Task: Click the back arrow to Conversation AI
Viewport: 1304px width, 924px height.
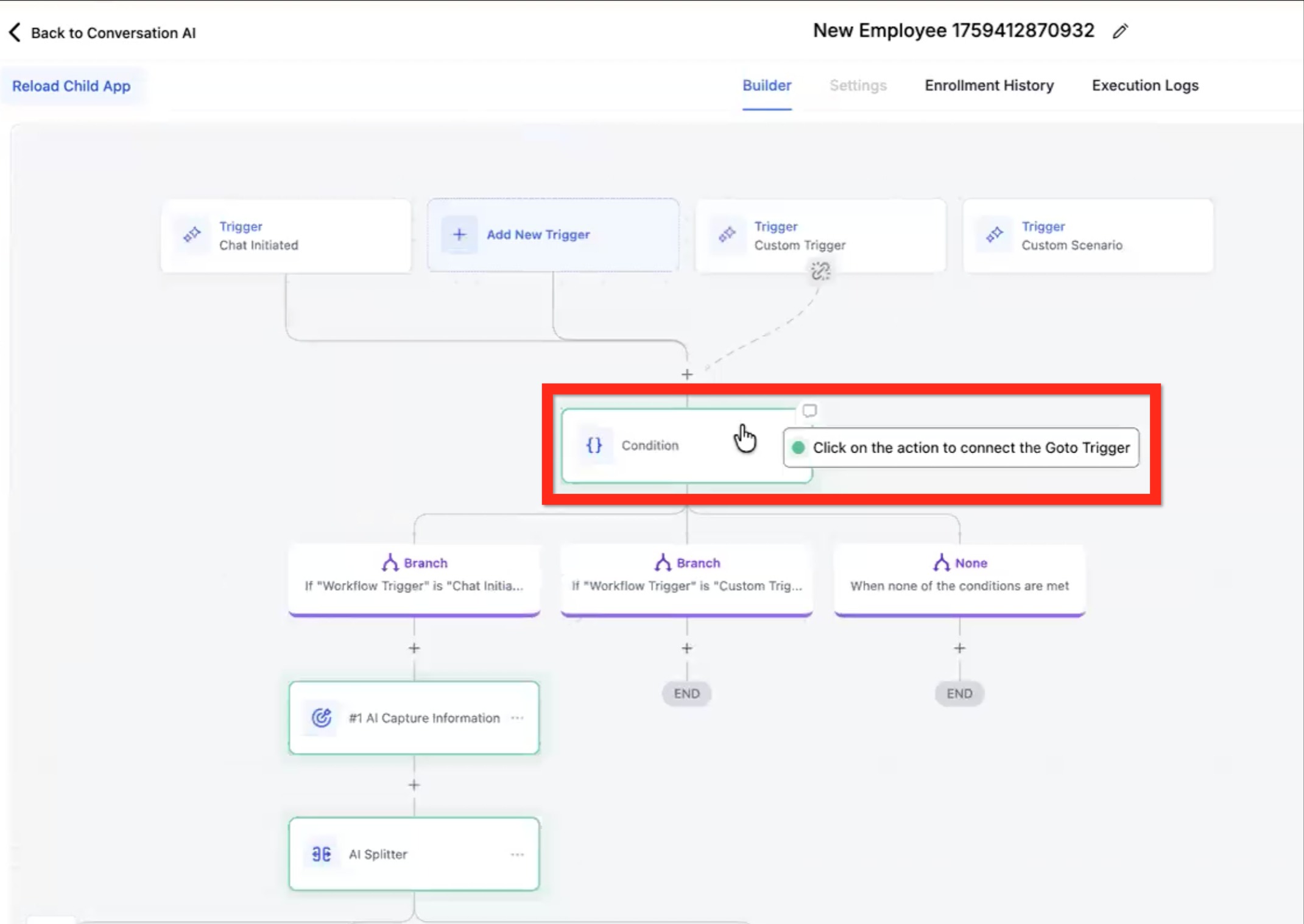Action: tap(15, 32)
